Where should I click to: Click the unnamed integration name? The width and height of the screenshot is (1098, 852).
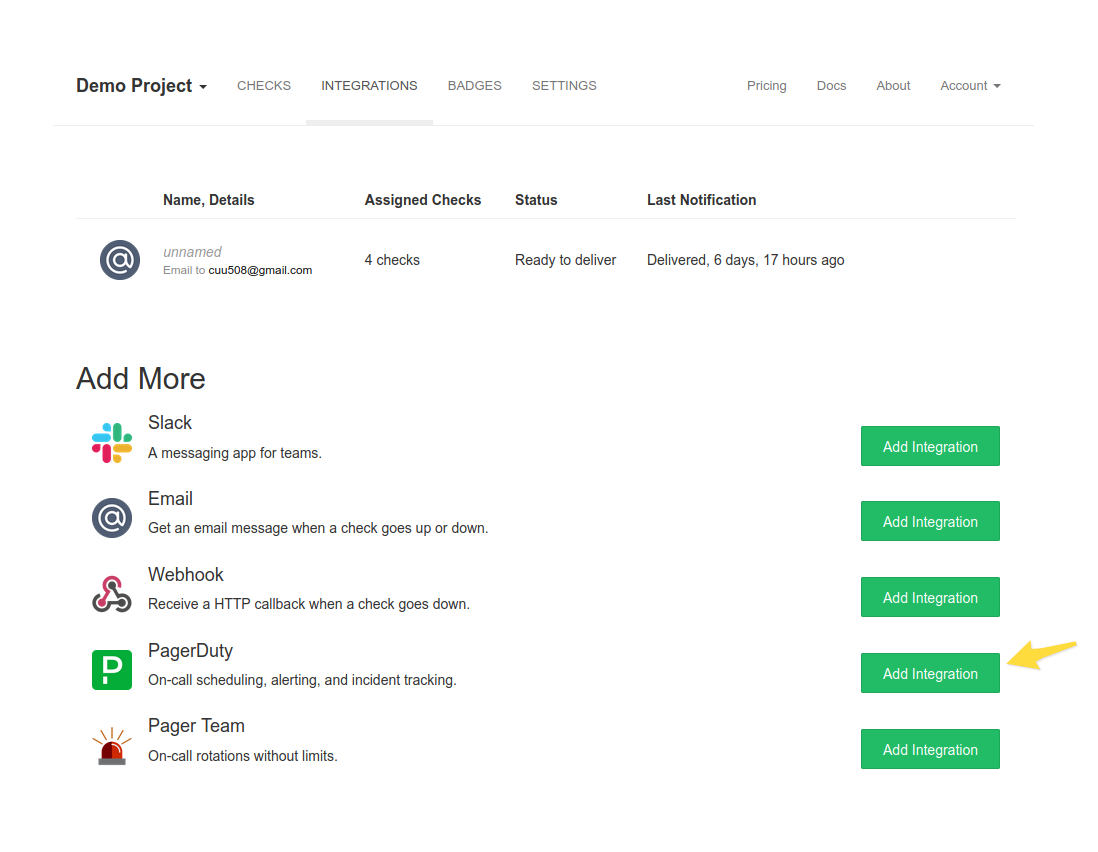pos(192,251)
